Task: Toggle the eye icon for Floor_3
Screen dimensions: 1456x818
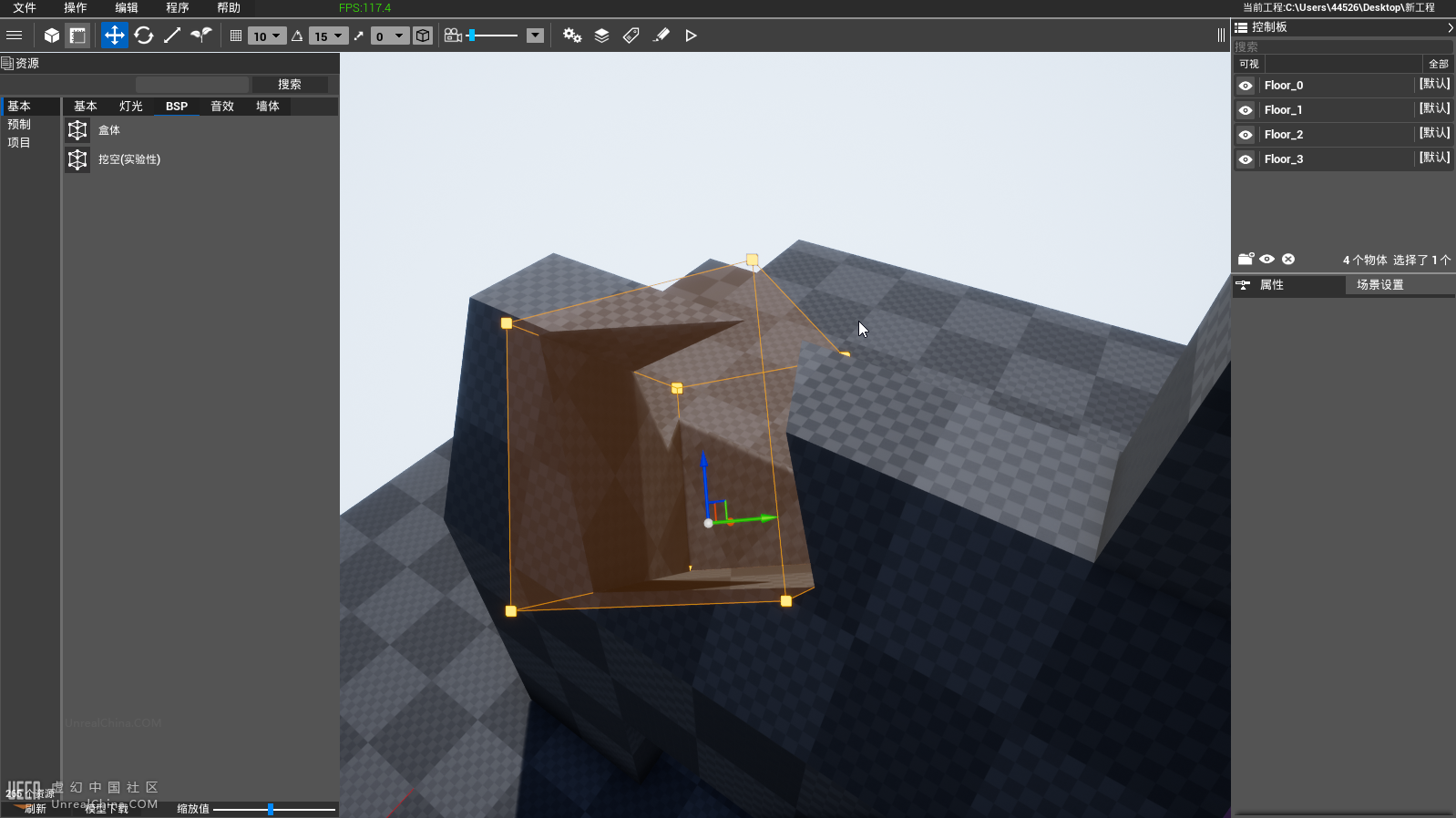Action: (x=1246, y=159)
